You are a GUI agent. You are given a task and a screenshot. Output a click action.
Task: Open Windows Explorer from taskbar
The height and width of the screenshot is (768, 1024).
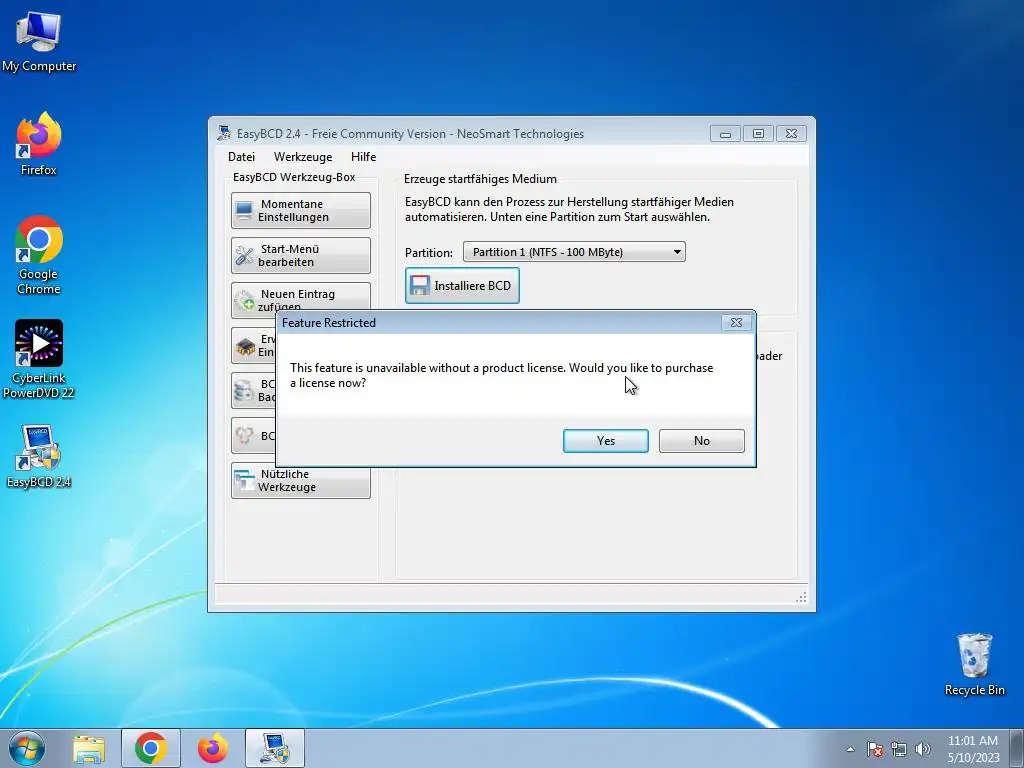tap(89, 749)
